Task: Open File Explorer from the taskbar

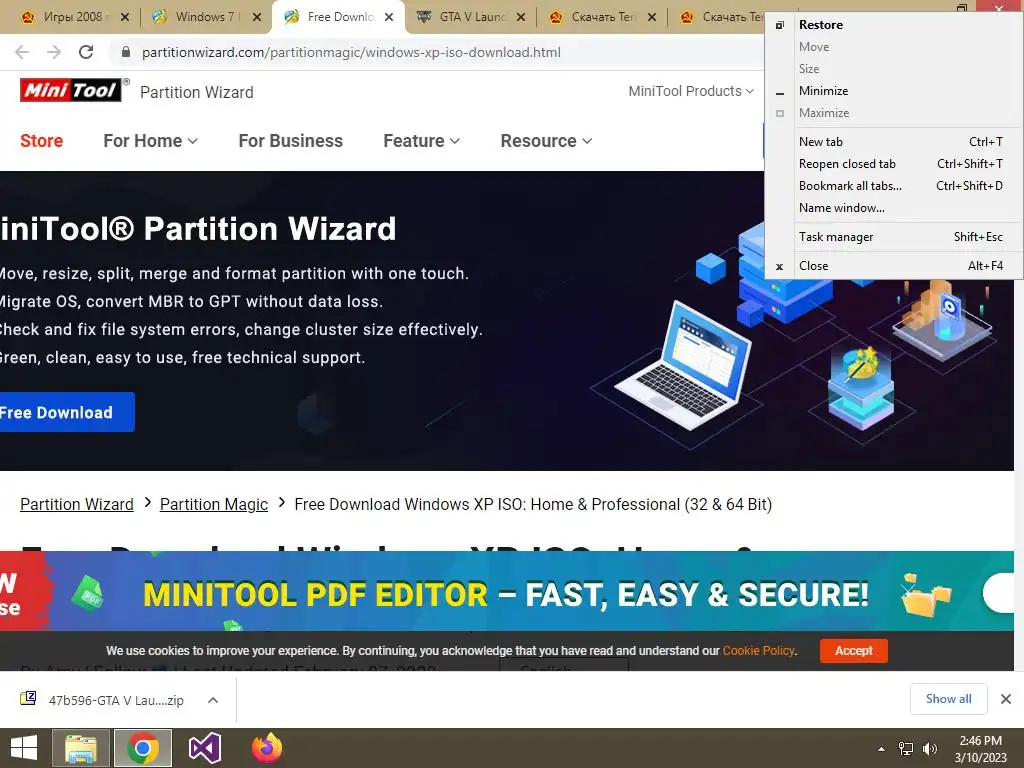Action: tap(81, 748)
